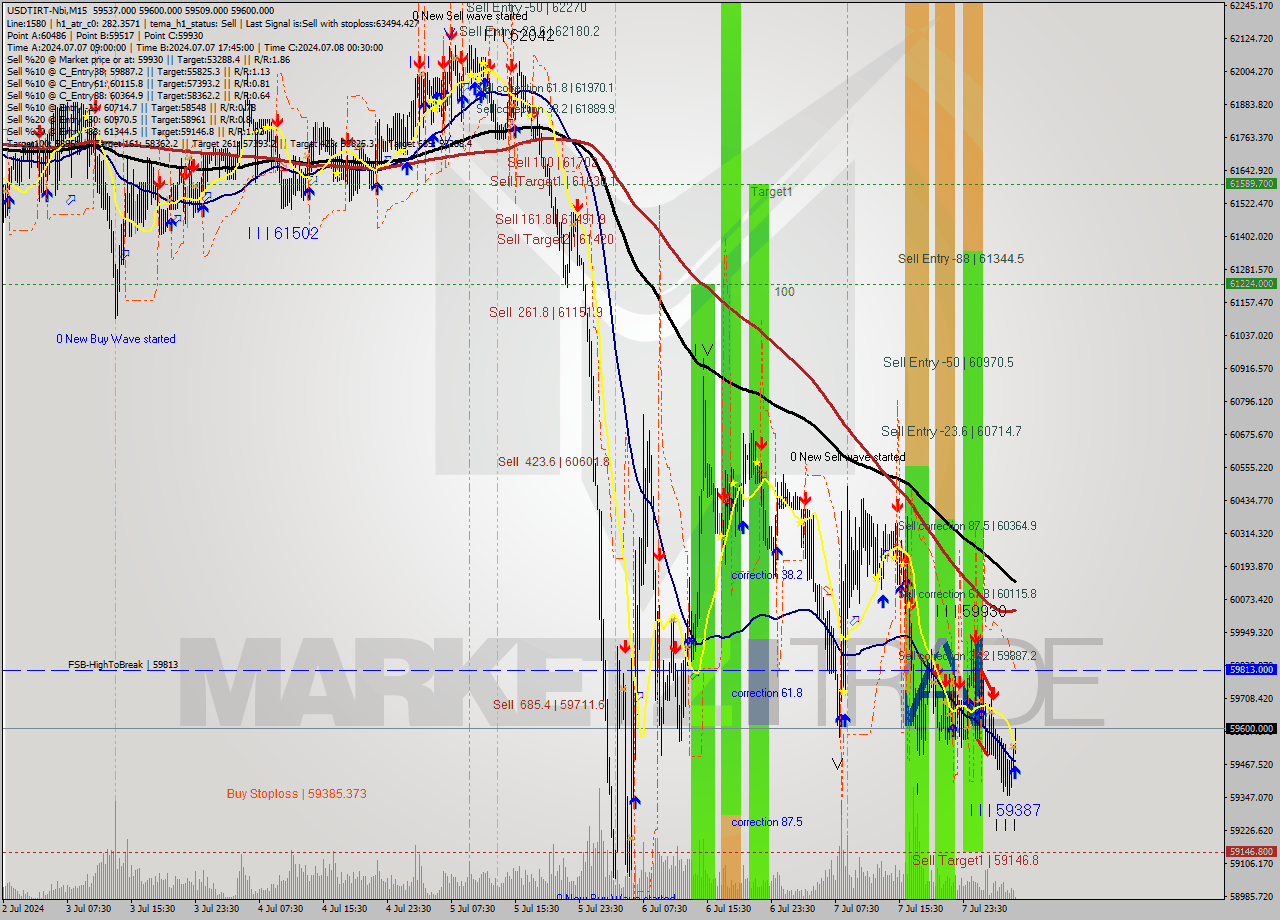Click the current price 59600.000 tag
This screenshot has height=920, width=1280.
[1251, 728]
